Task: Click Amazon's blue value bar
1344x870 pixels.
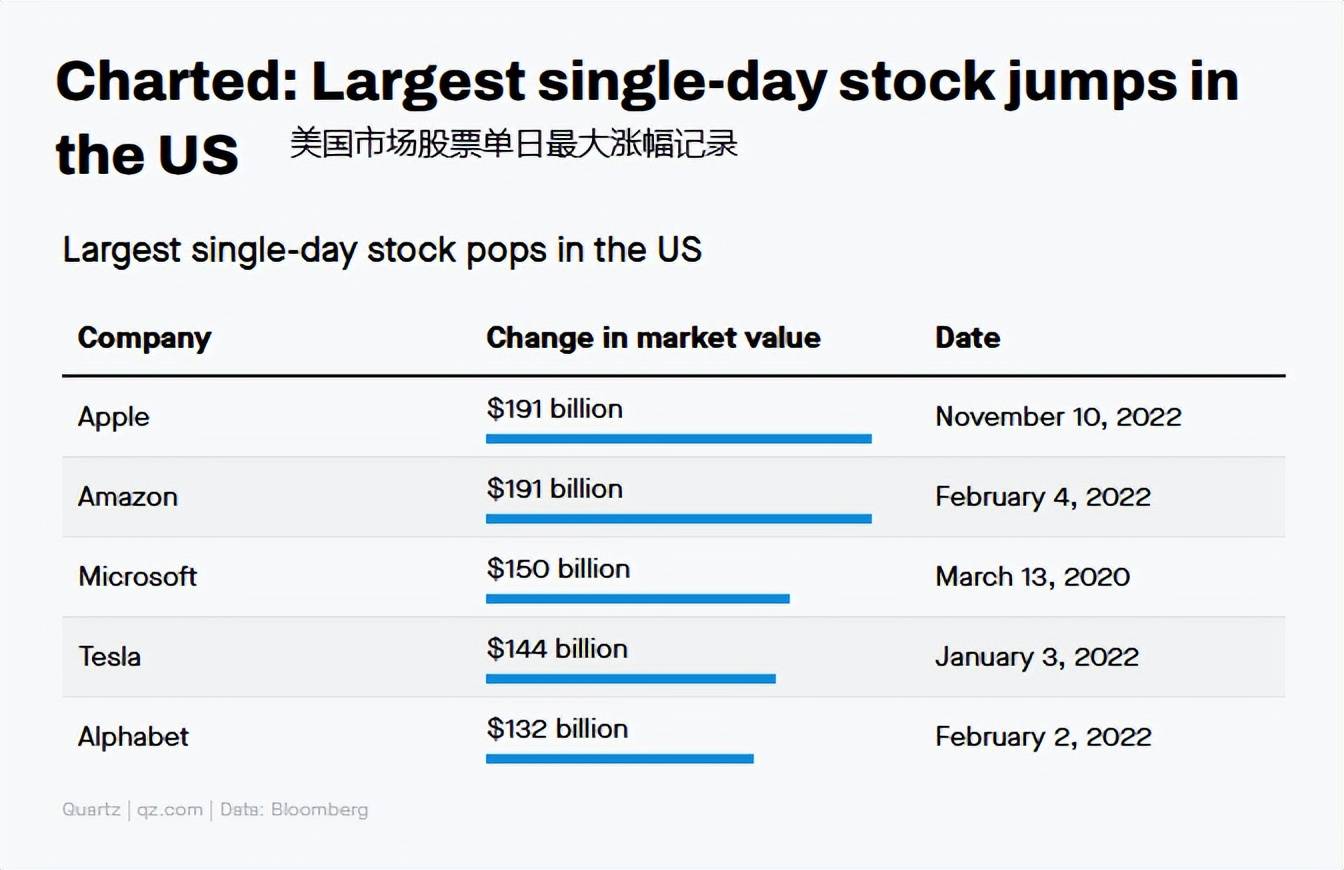Action: point(679,518)
